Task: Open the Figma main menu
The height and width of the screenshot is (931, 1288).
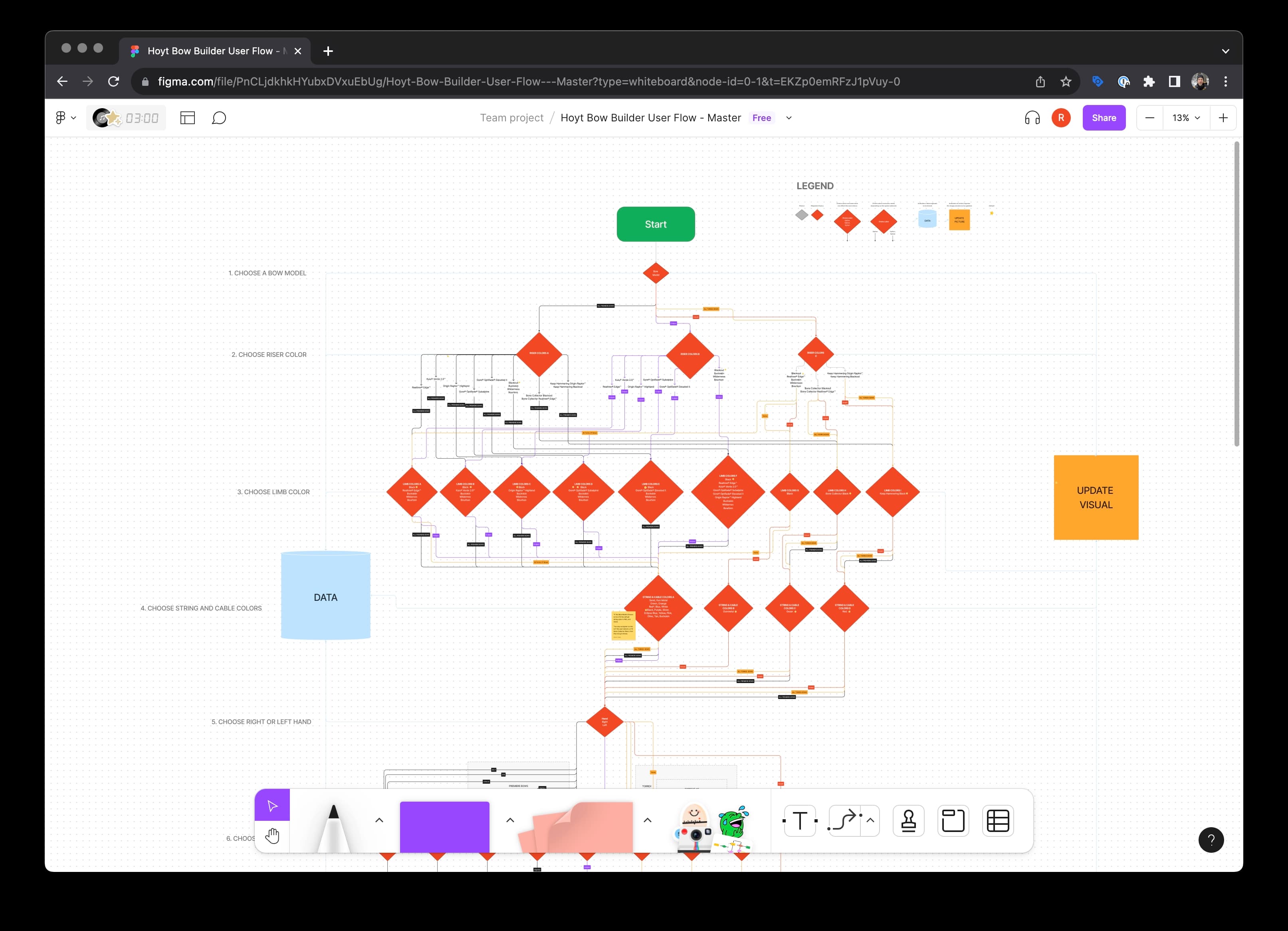Action: pos(65,118)
